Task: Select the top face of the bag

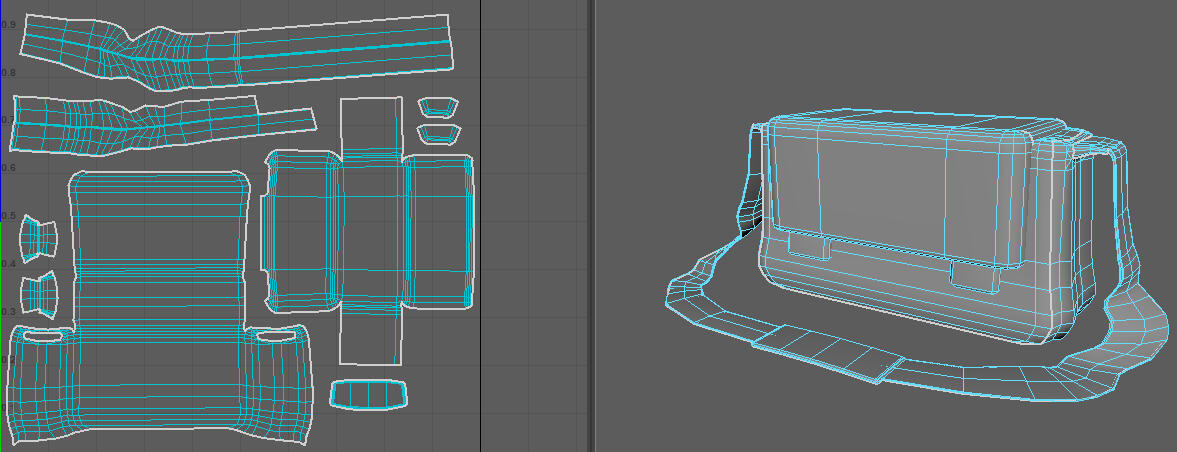Action: point(900,118)
